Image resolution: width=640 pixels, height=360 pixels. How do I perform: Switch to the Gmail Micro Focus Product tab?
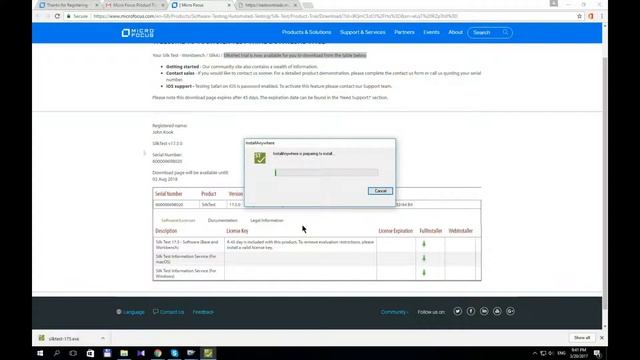[x=135, y=5]
